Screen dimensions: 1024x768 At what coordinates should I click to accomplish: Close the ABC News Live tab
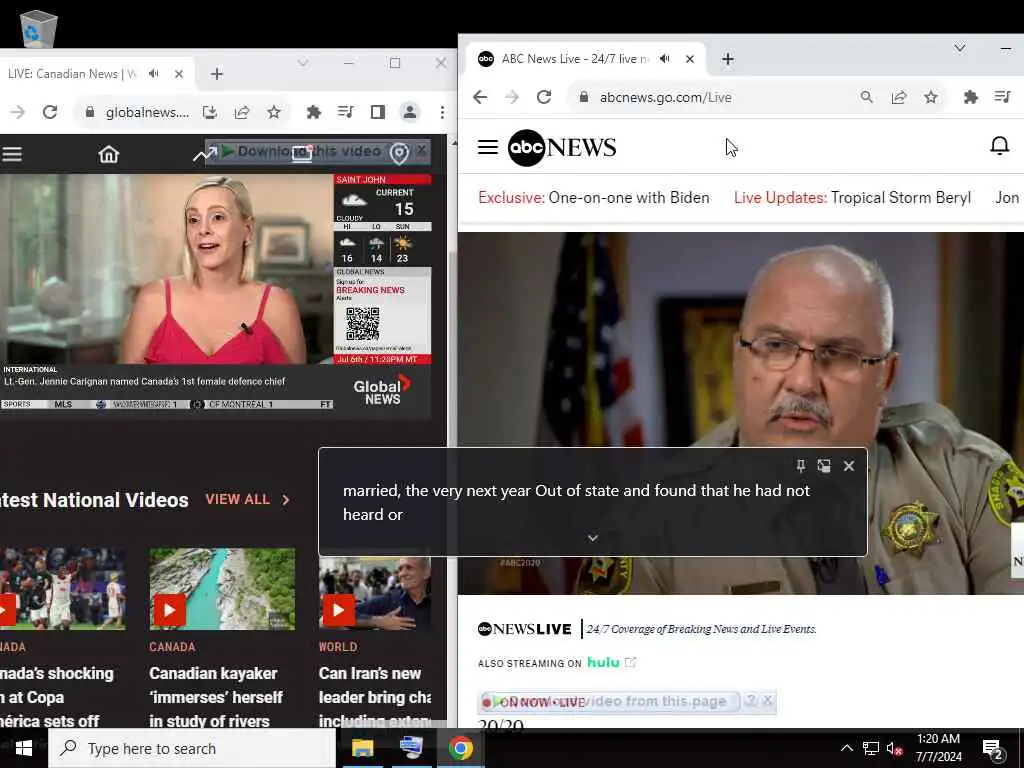(x=690, y=59)
